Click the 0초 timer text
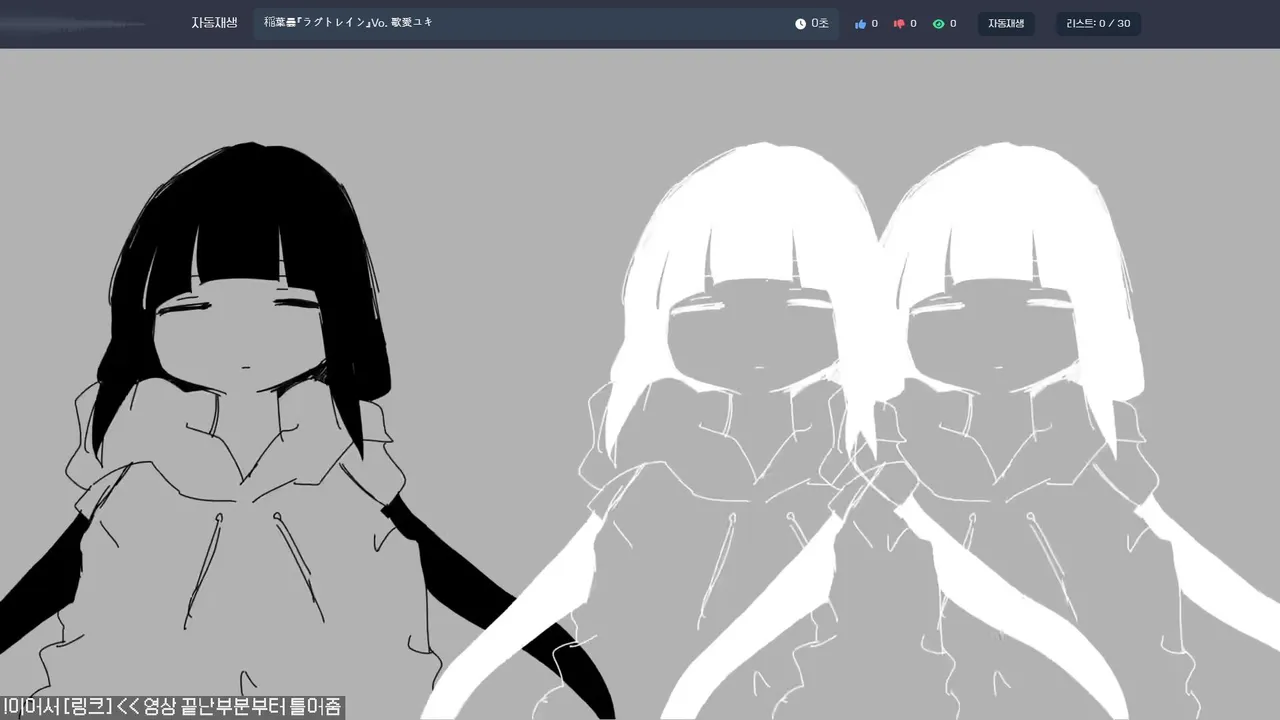Screen dimensions: 1280x720 pos(820,24)
